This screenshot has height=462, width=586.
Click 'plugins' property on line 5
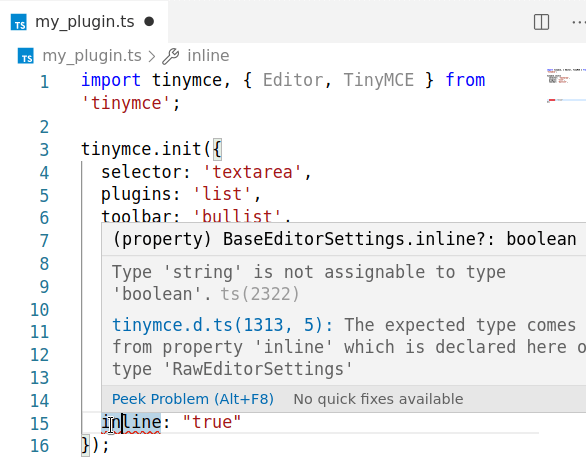(136, 194)
